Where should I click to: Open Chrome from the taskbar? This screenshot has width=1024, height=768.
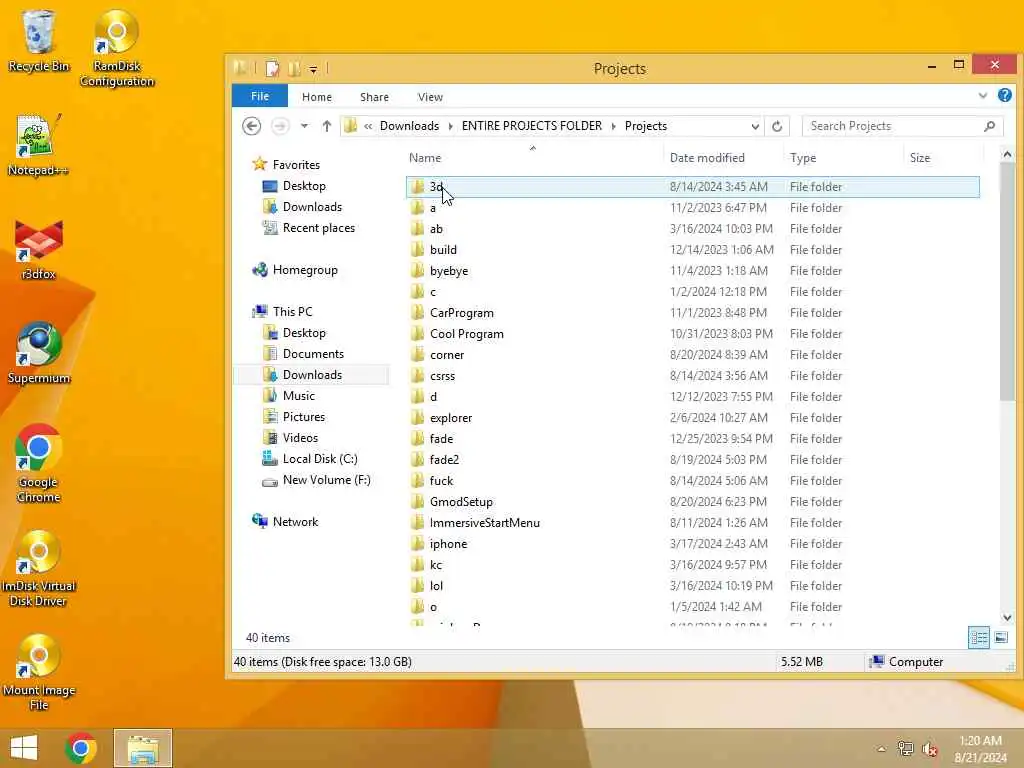[x=81, y=748]
